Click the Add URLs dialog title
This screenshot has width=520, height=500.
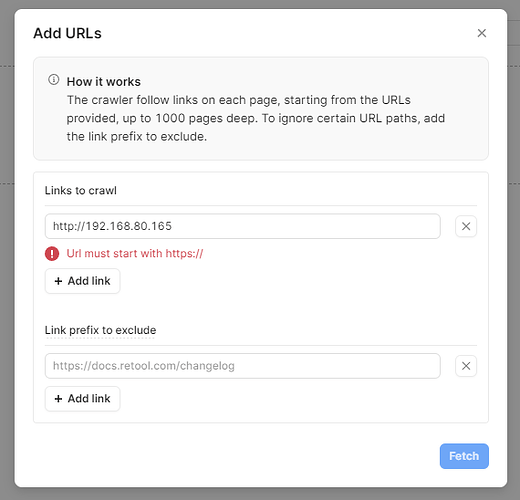(67, 33)
